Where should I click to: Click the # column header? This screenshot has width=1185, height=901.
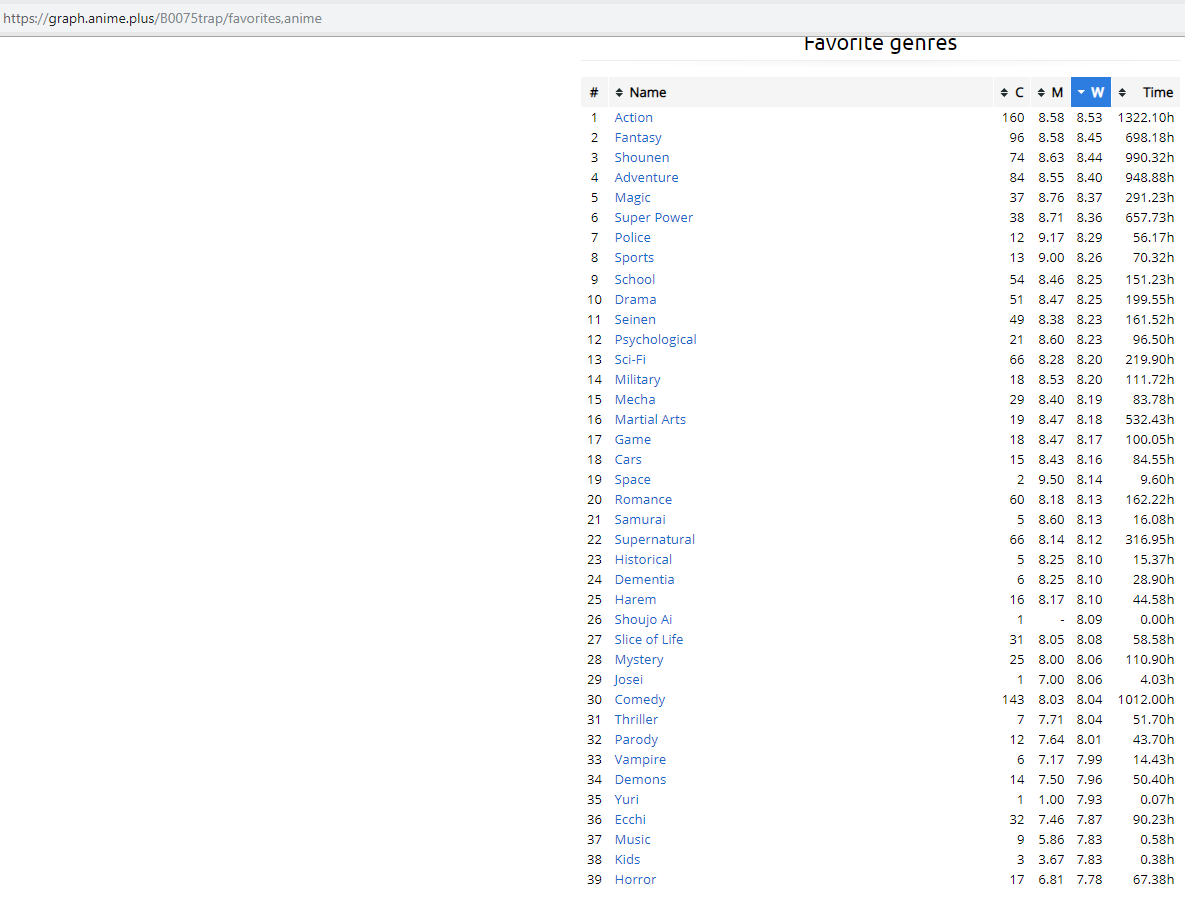coord(594,92)
